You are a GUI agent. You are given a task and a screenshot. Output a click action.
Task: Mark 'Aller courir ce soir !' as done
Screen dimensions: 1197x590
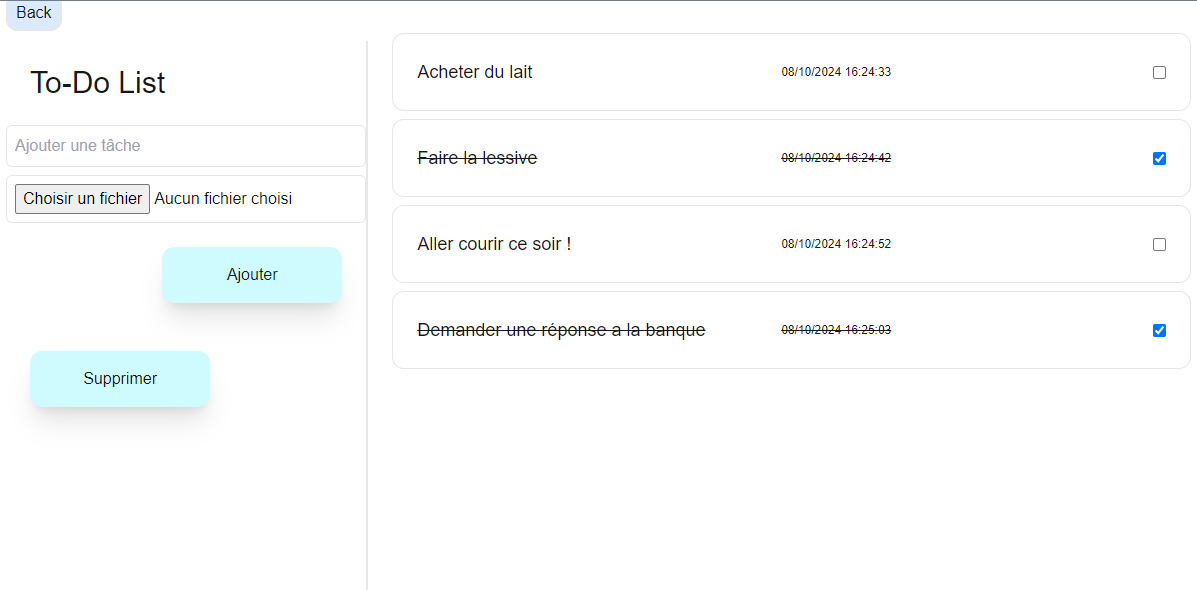1159,244
